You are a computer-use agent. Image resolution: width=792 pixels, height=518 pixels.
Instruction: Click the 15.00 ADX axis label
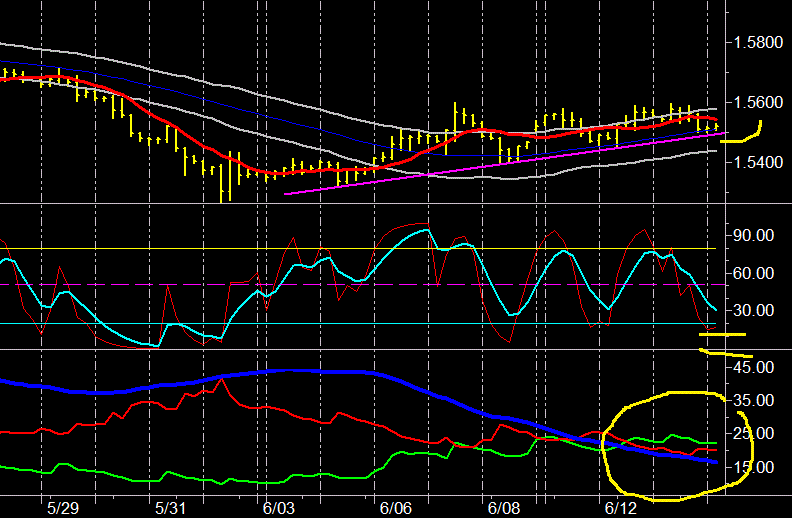(x=754, y=467)
